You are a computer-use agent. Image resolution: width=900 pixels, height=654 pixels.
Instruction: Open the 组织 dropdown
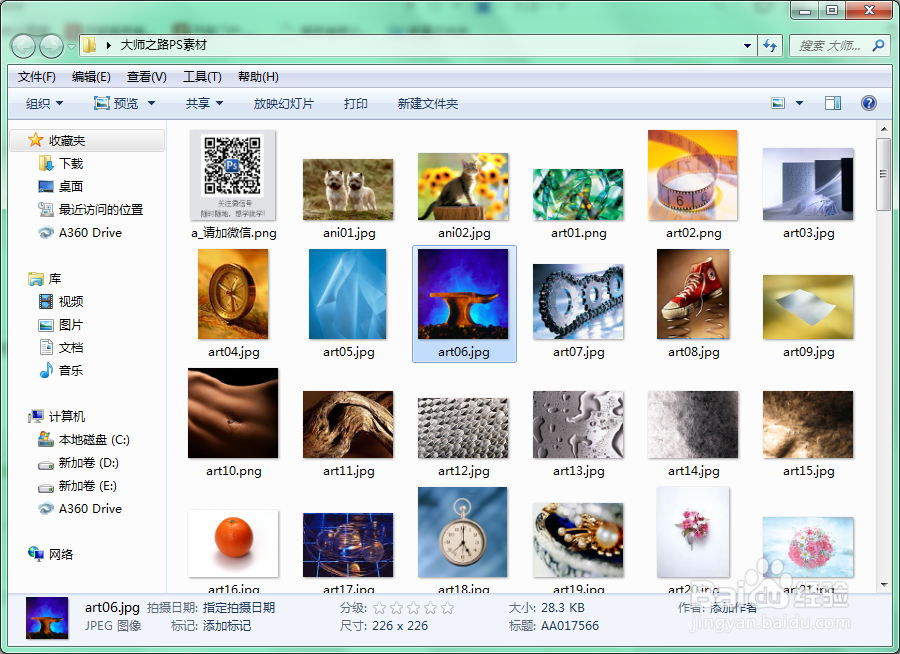[x=44, y=103]
